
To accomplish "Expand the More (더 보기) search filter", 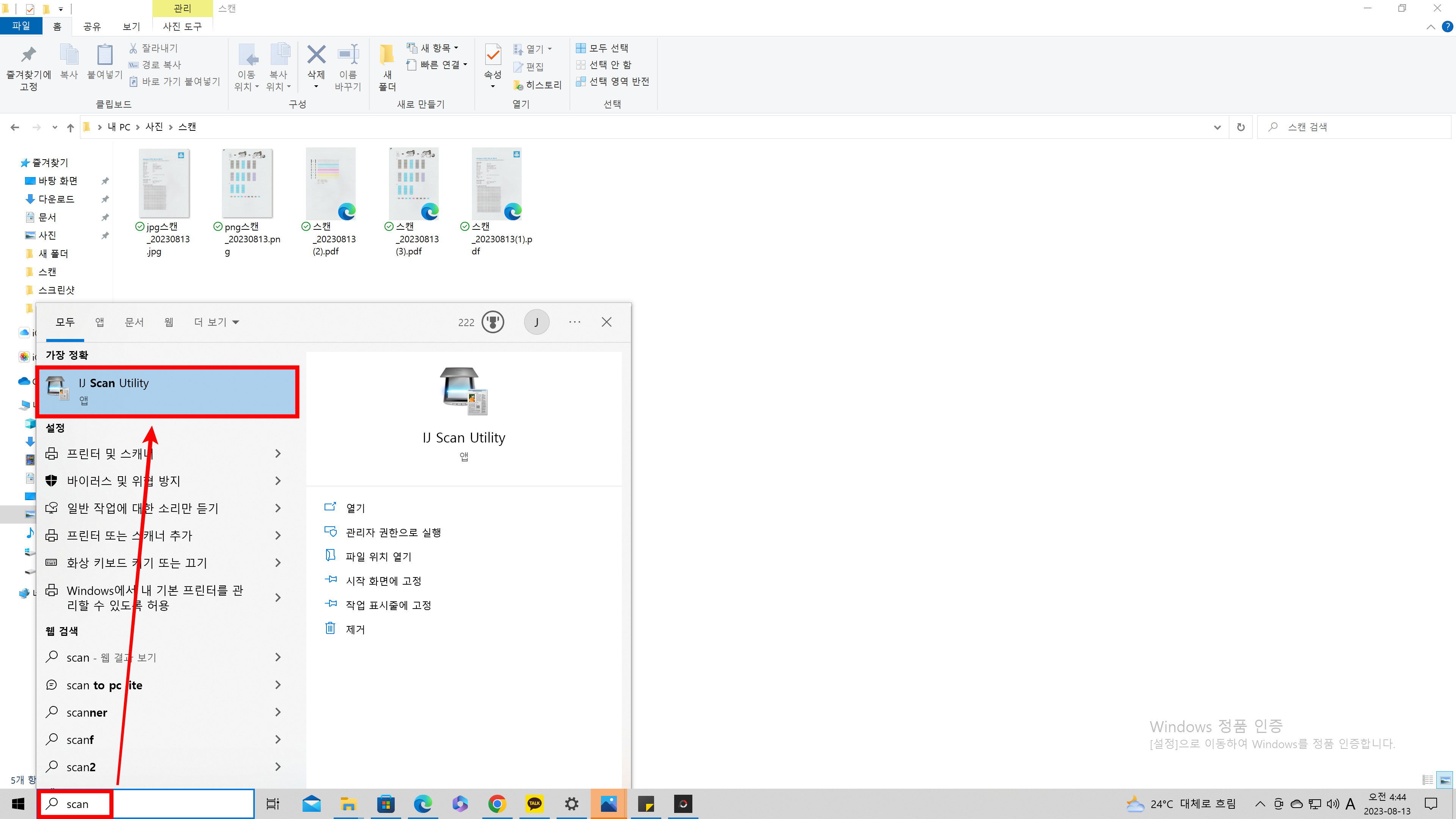I will click(217, 322).
